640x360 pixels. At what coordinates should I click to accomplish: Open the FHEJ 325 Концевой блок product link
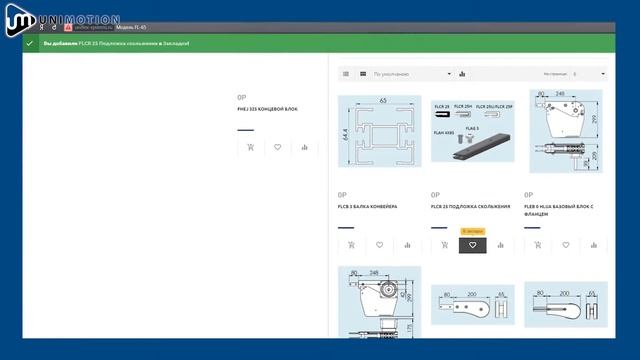click(x=267, y=109)
